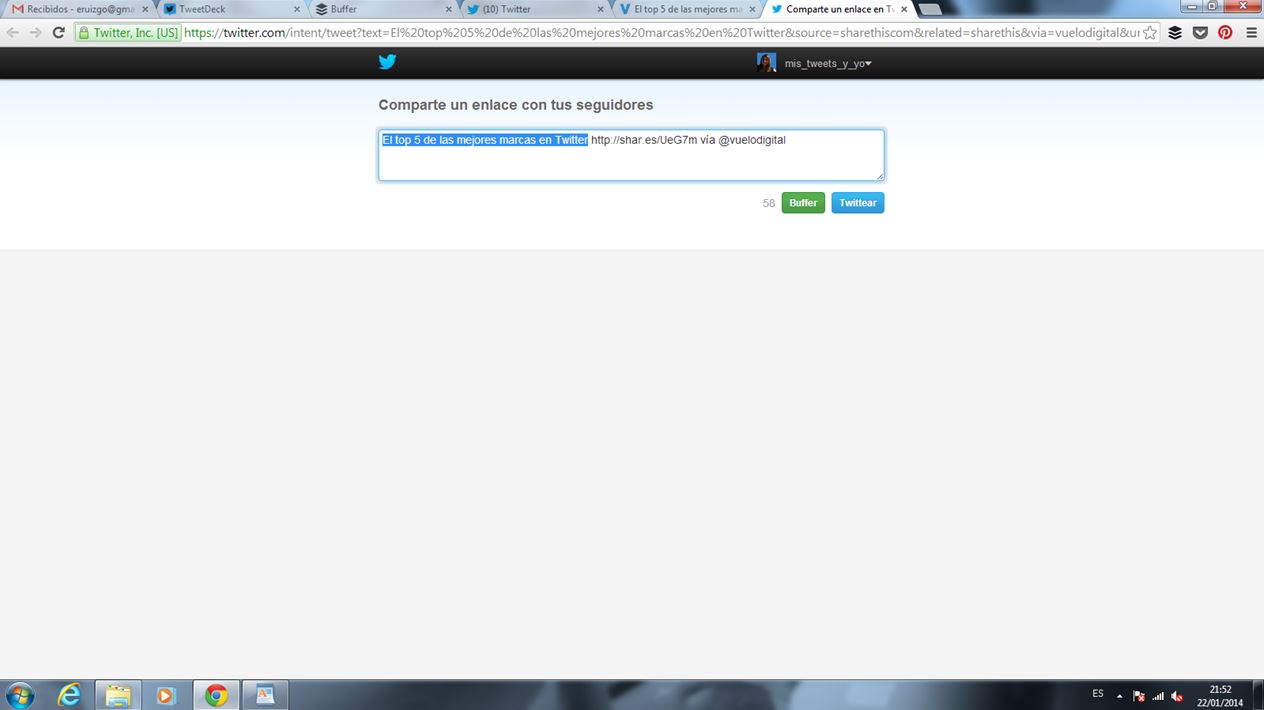
Task: Reload the page
Action: pyautogui.click(x=58, y=32)
